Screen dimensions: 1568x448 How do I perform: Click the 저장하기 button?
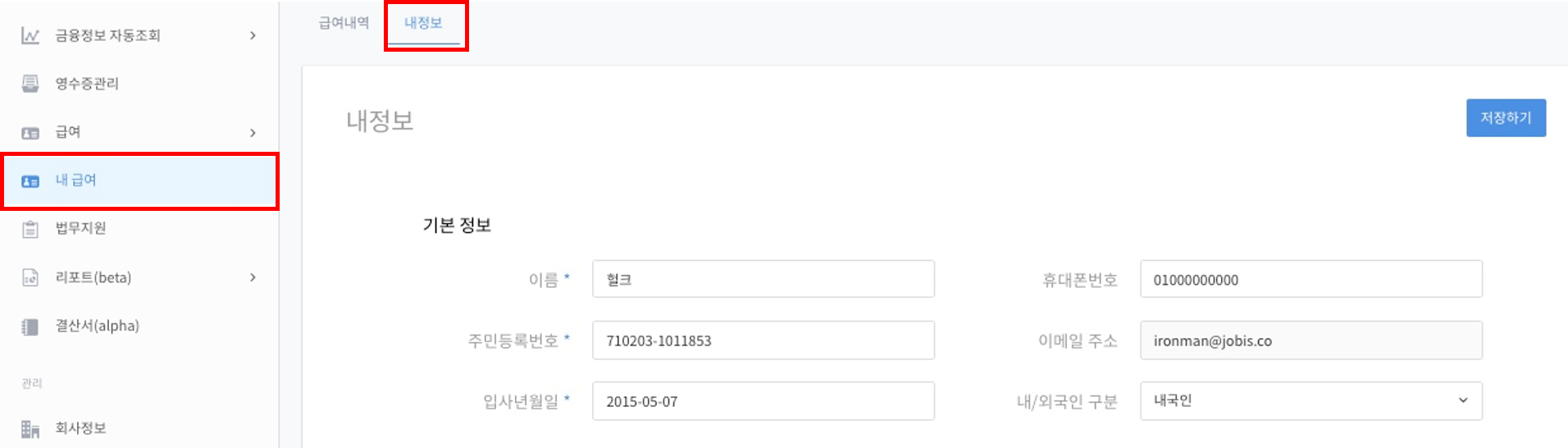click(x=1506, y=118)
